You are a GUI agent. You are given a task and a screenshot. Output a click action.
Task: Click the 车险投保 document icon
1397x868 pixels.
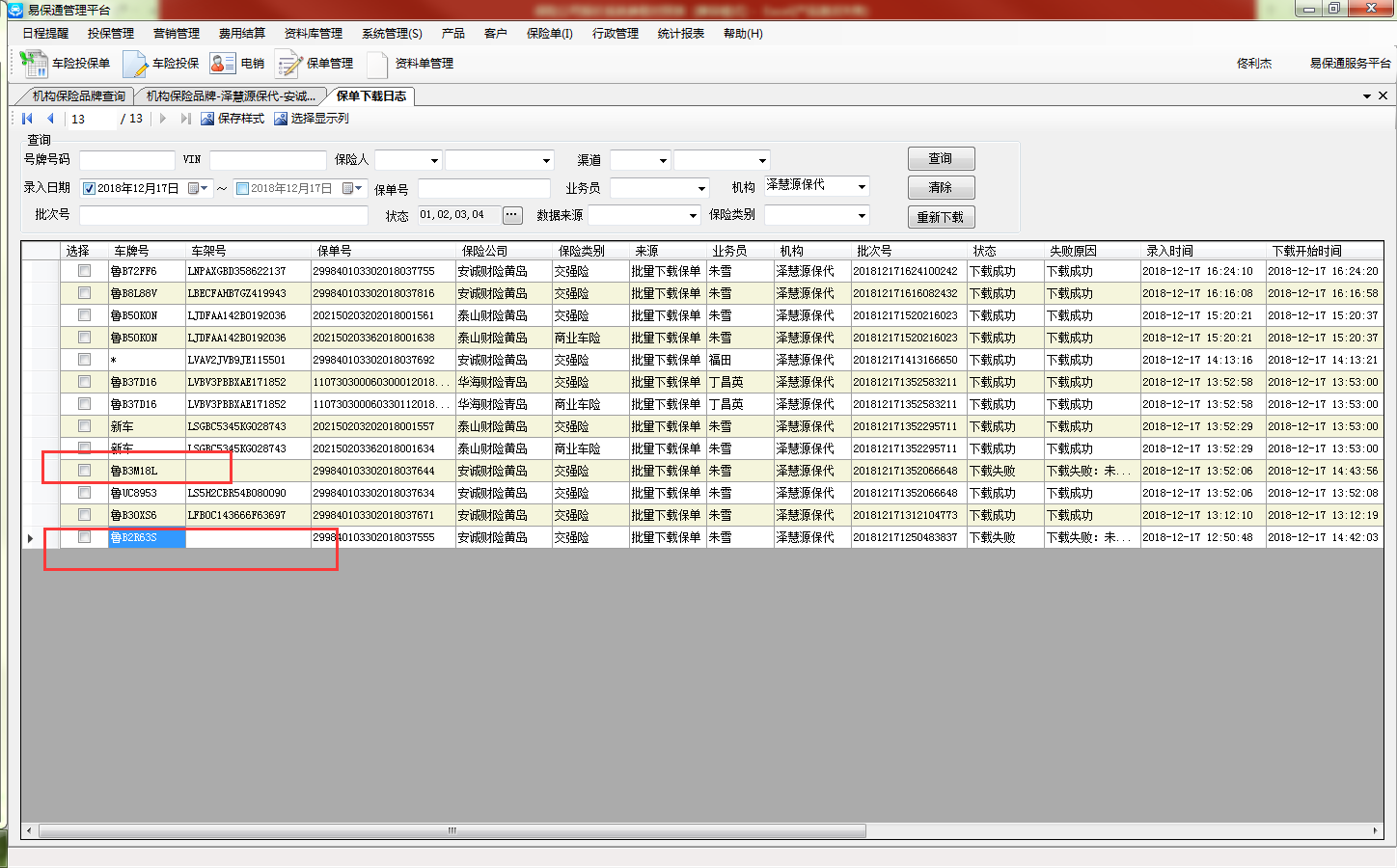pos(135,64)
